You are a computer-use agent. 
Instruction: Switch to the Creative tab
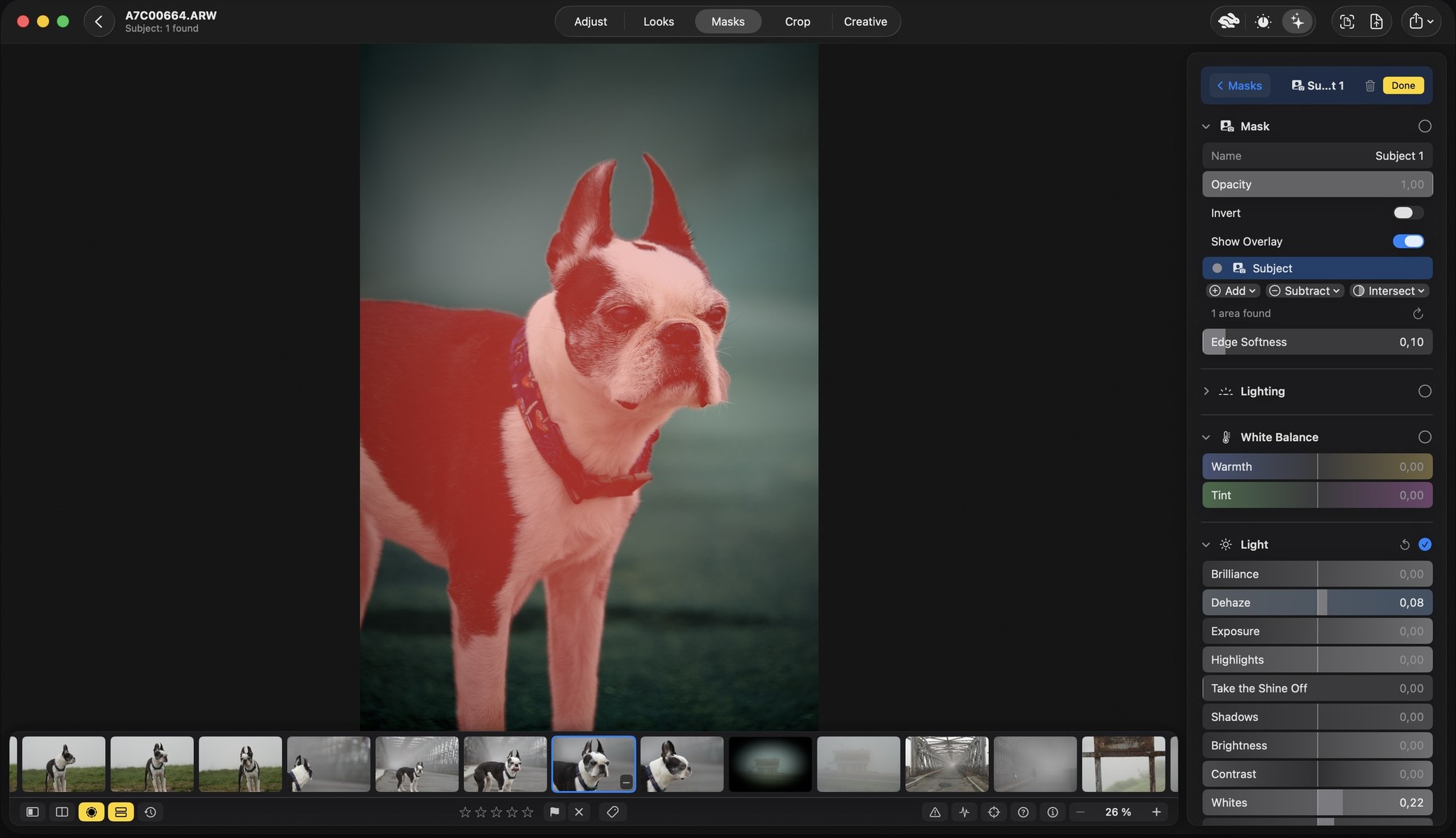point(865,22)
